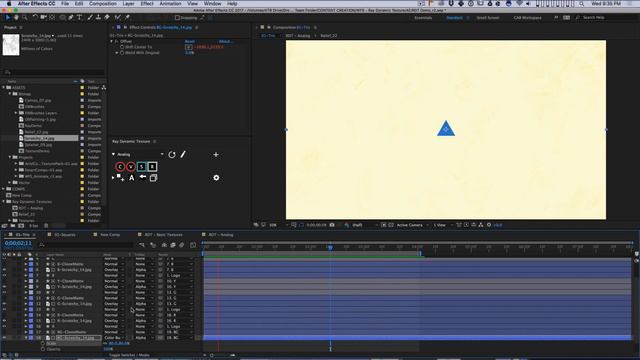This screenshot has height=360, width=640.
Task: Collapse the Ray Dynamic Textures folder
Action: [x=4, y=202]
